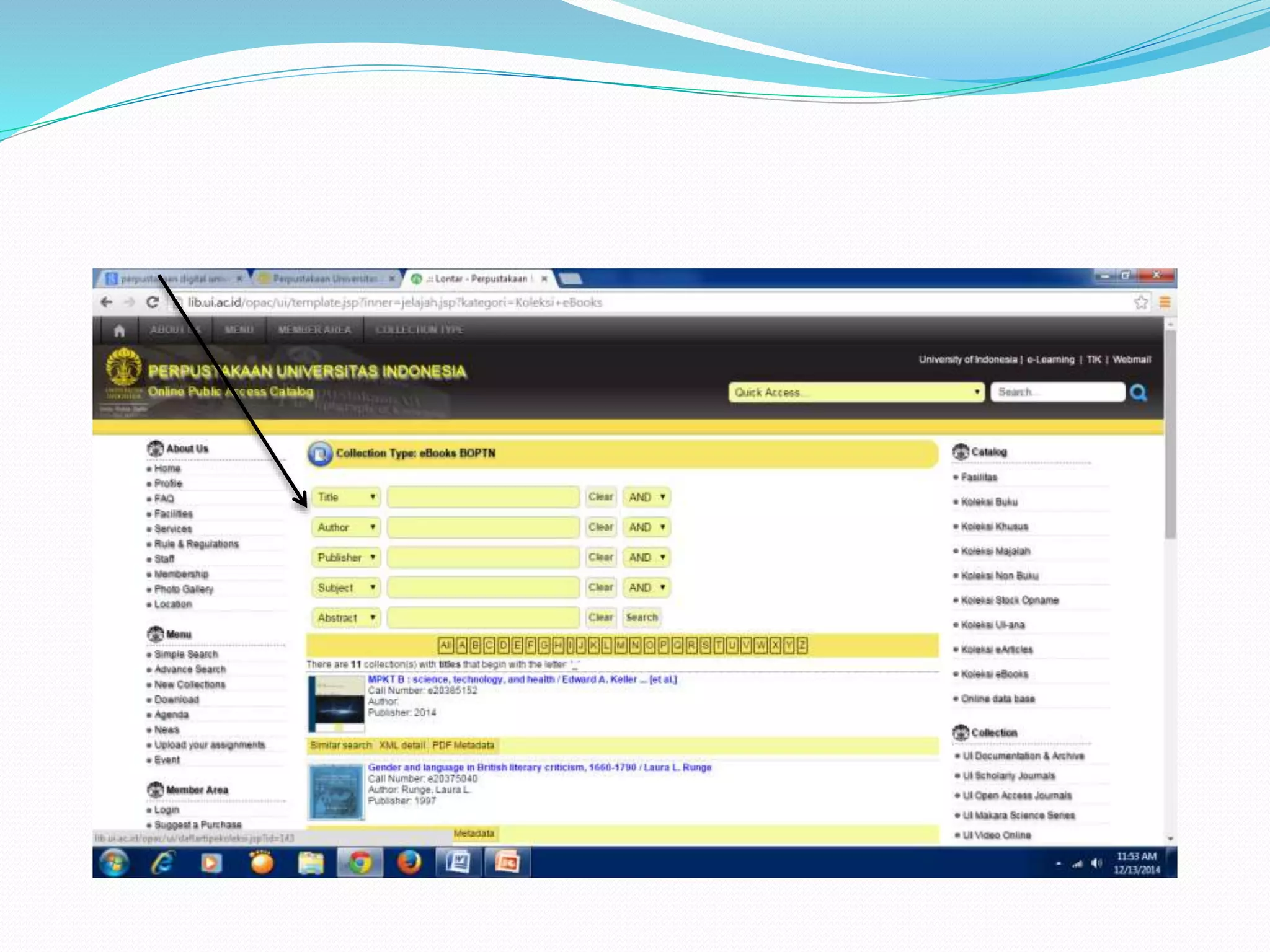Change the AND operator beside Author row

[646, 527]
